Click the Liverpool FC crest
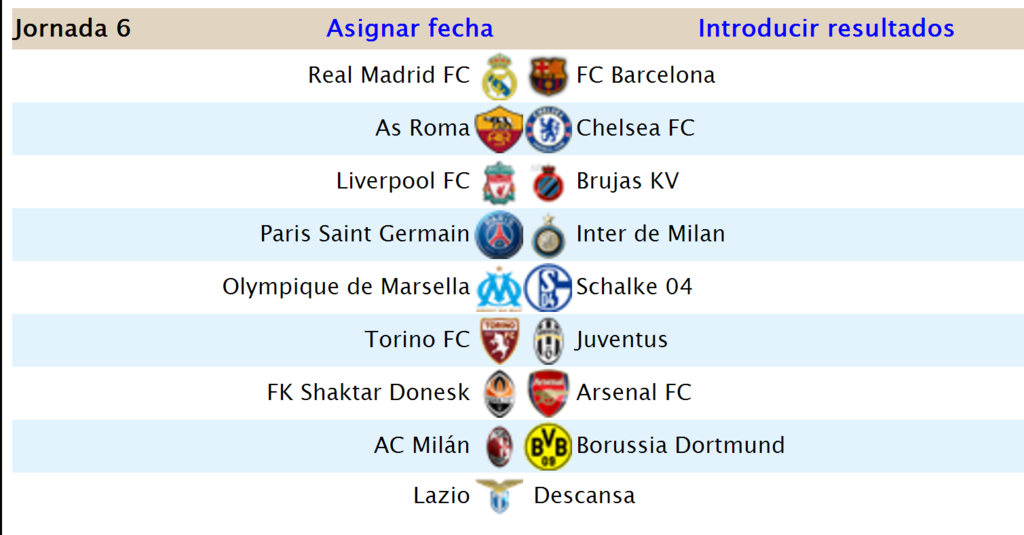 (499, 182)
